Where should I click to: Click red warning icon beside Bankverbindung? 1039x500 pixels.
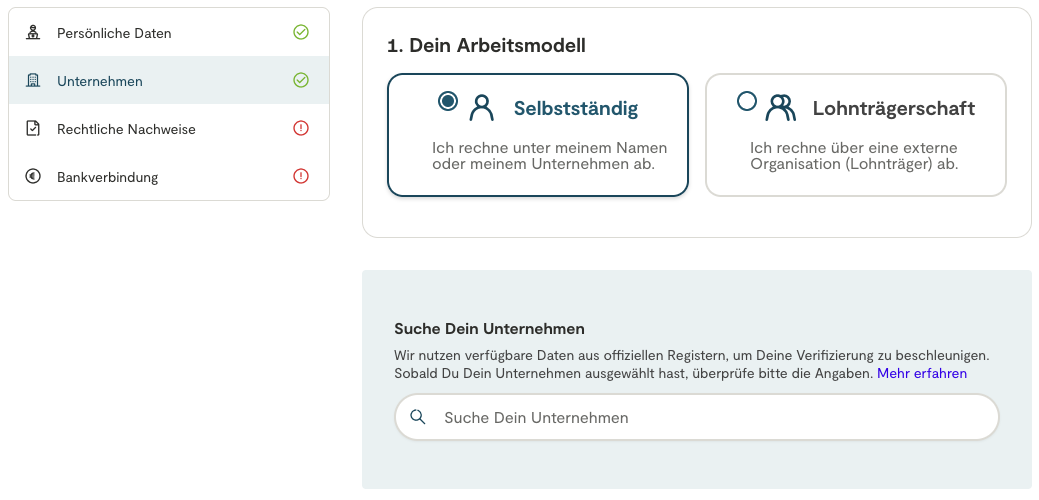coord(301,176)
